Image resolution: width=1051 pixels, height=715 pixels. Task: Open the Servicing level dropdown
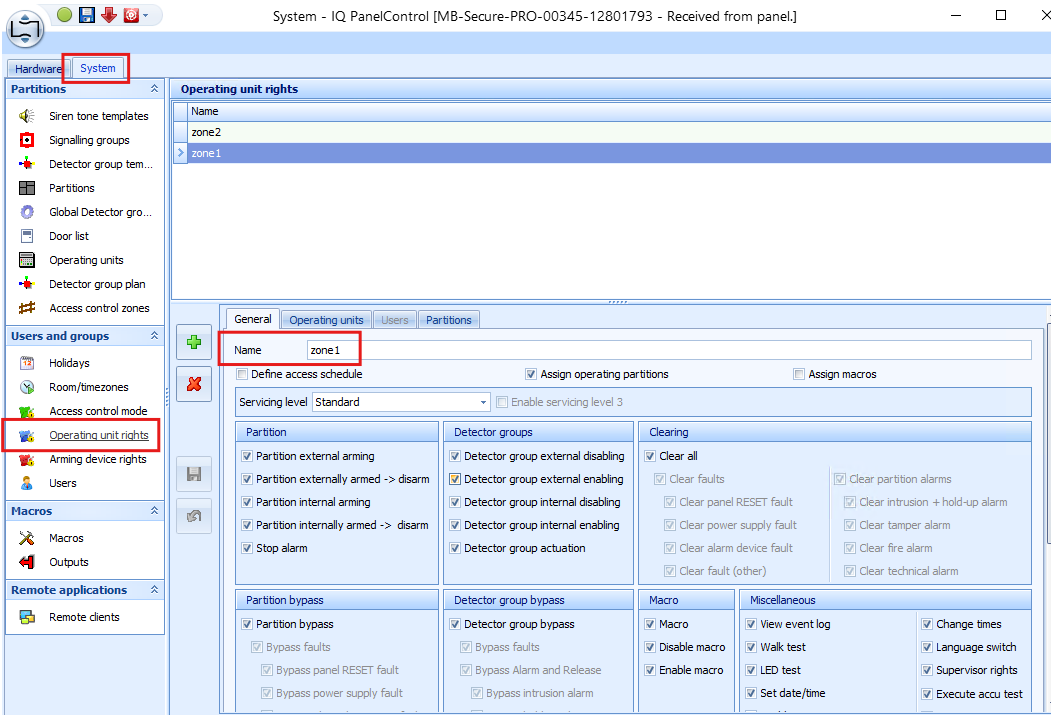point(483,402)
